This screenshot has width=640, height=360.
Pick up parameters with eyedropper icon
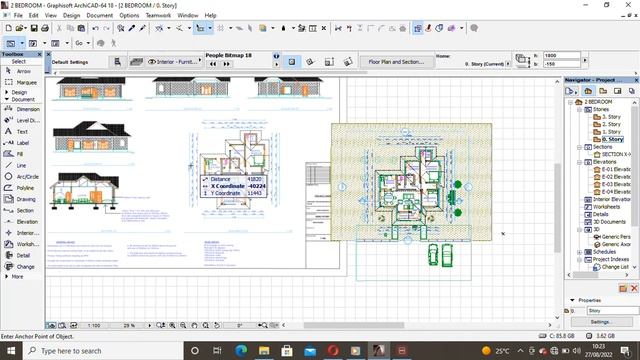(132, 28)
